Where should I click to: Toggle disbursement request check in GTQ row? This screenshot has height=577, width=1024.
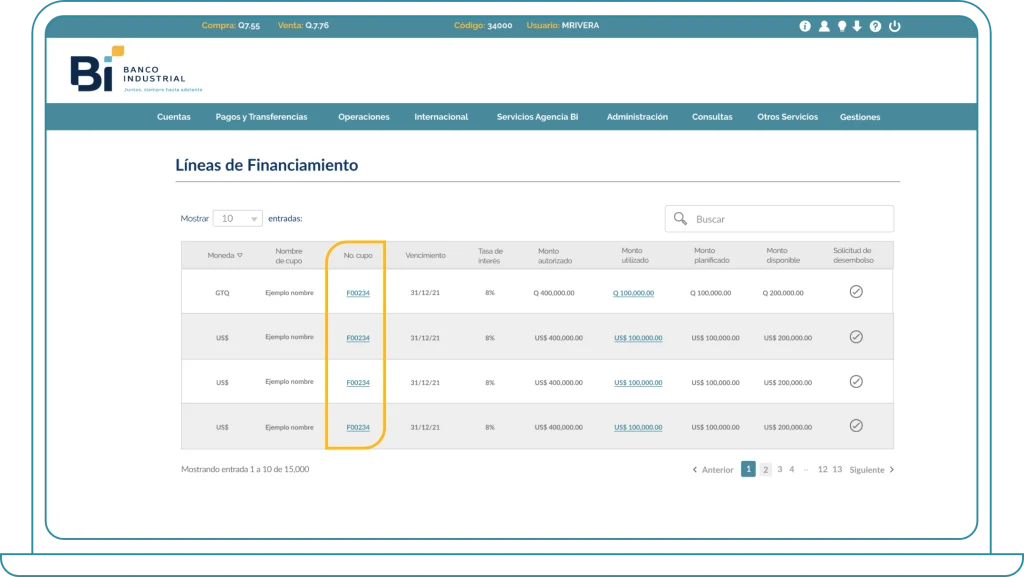click(x=856, y=292)
